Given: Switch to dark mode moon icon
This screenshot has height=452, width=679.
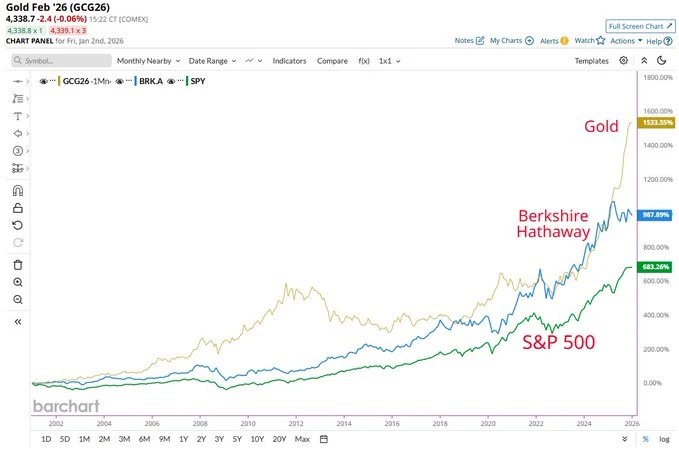Looking at the screenshot, I should [x=661, y=60].
